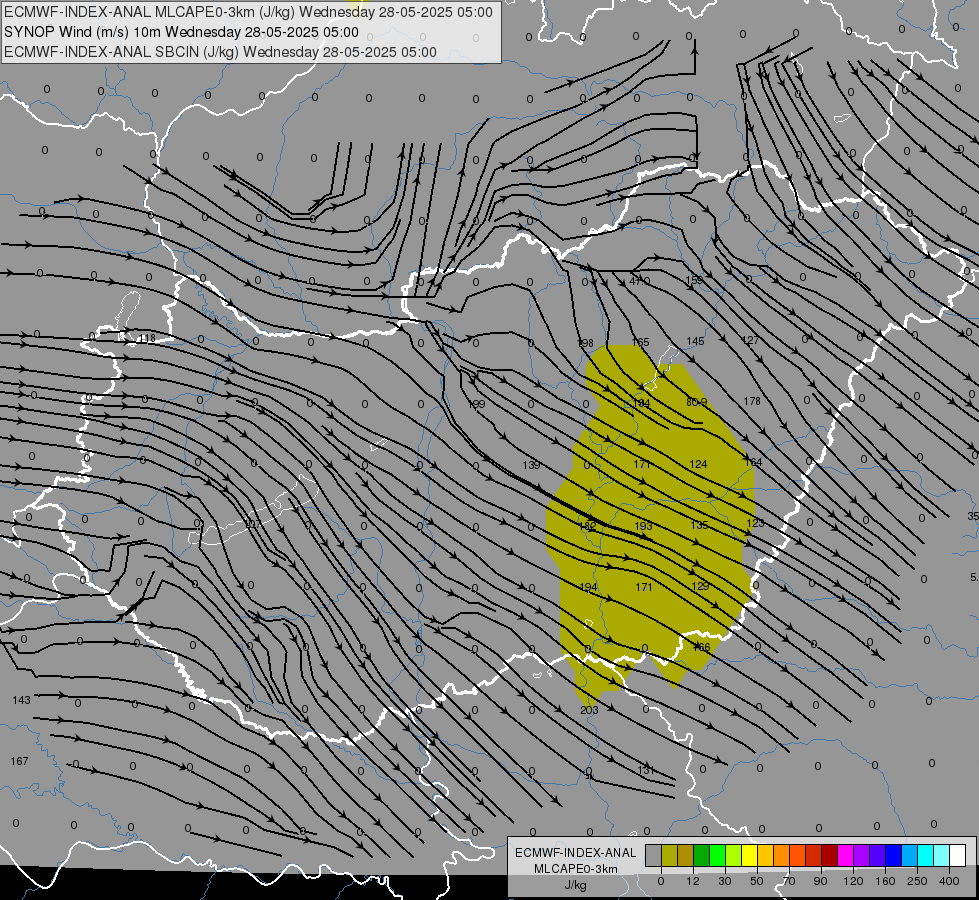Click the white swatch at the legend end
Viewport: 979px width, 900px height.
pos(958,855)
